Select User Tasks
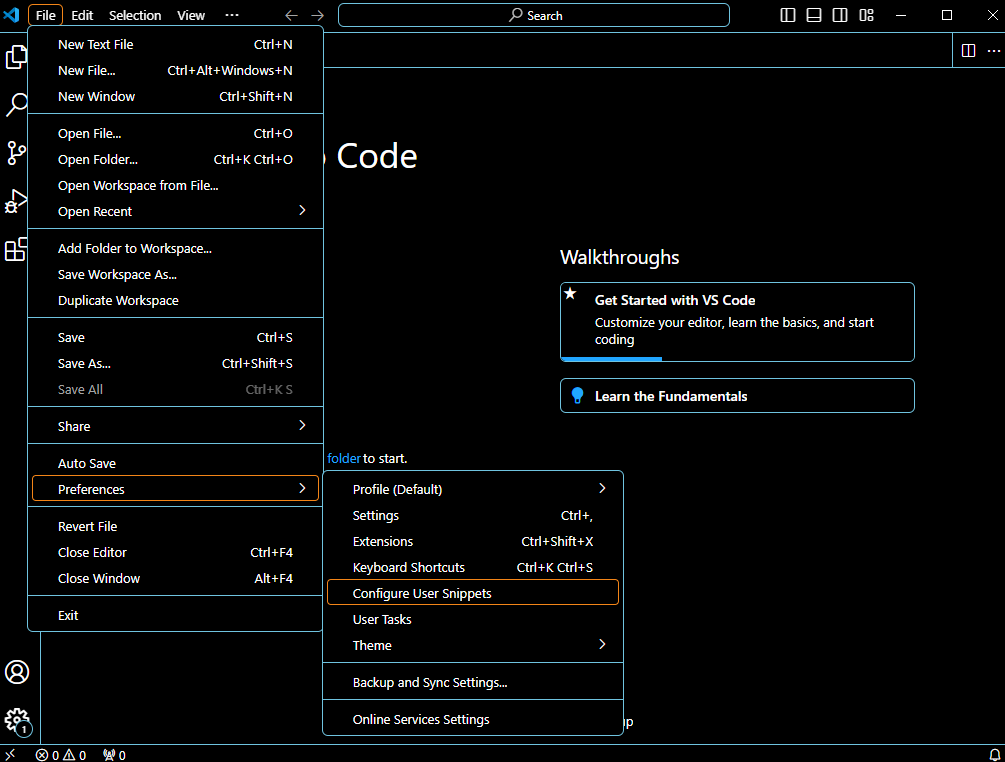The image size is (1005, 762). [x=473, y=619]
